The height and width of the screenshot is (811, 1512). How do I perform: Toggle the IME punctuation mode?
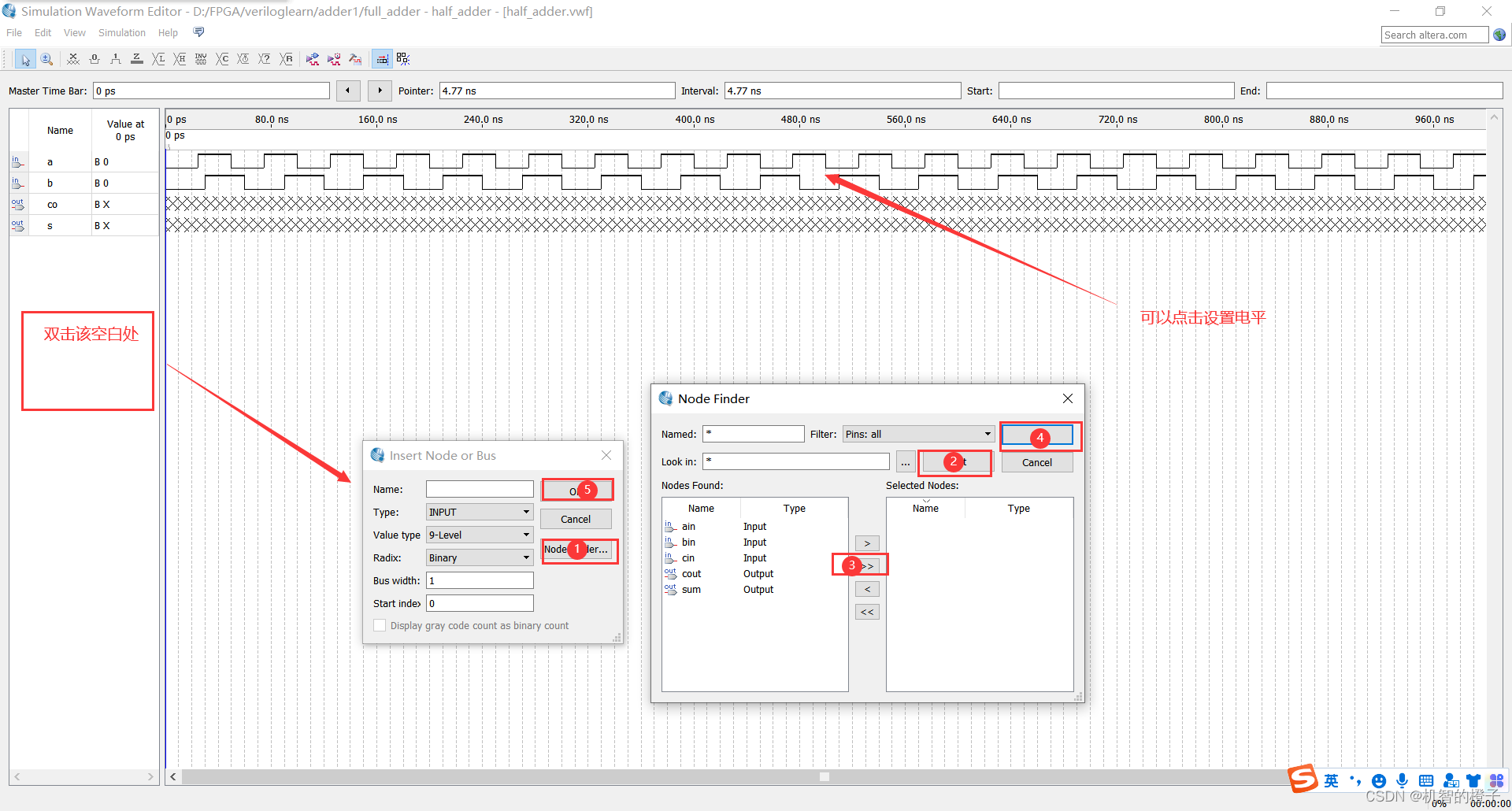[x=1355, y=780]
